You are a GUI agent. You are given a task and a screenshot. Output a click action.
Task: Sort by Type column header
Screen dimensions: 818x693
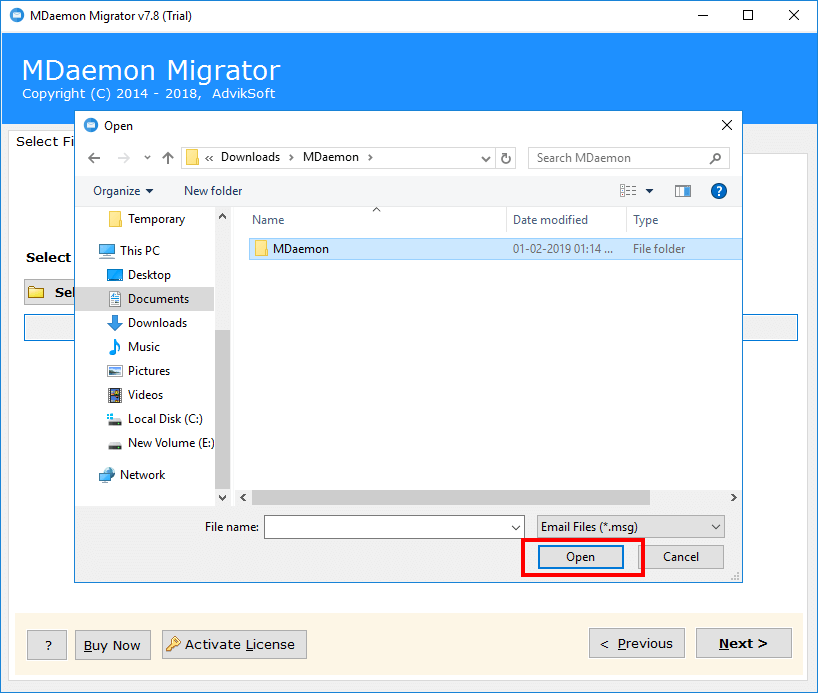(645, 220)
